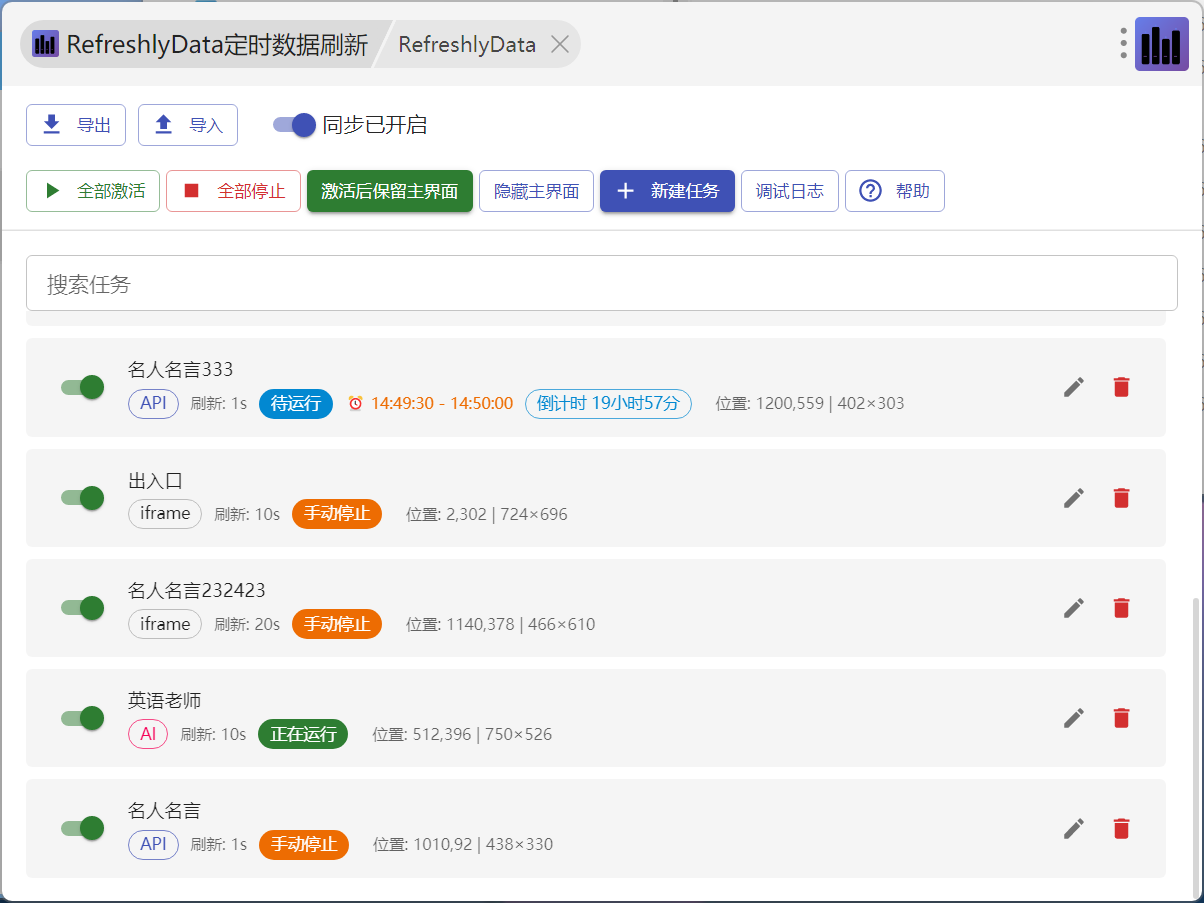This screenshot has height=903, width=1204.
Task: Close the RefreshlyData tab
Action: pyautogui.click(x=560, y=44)
